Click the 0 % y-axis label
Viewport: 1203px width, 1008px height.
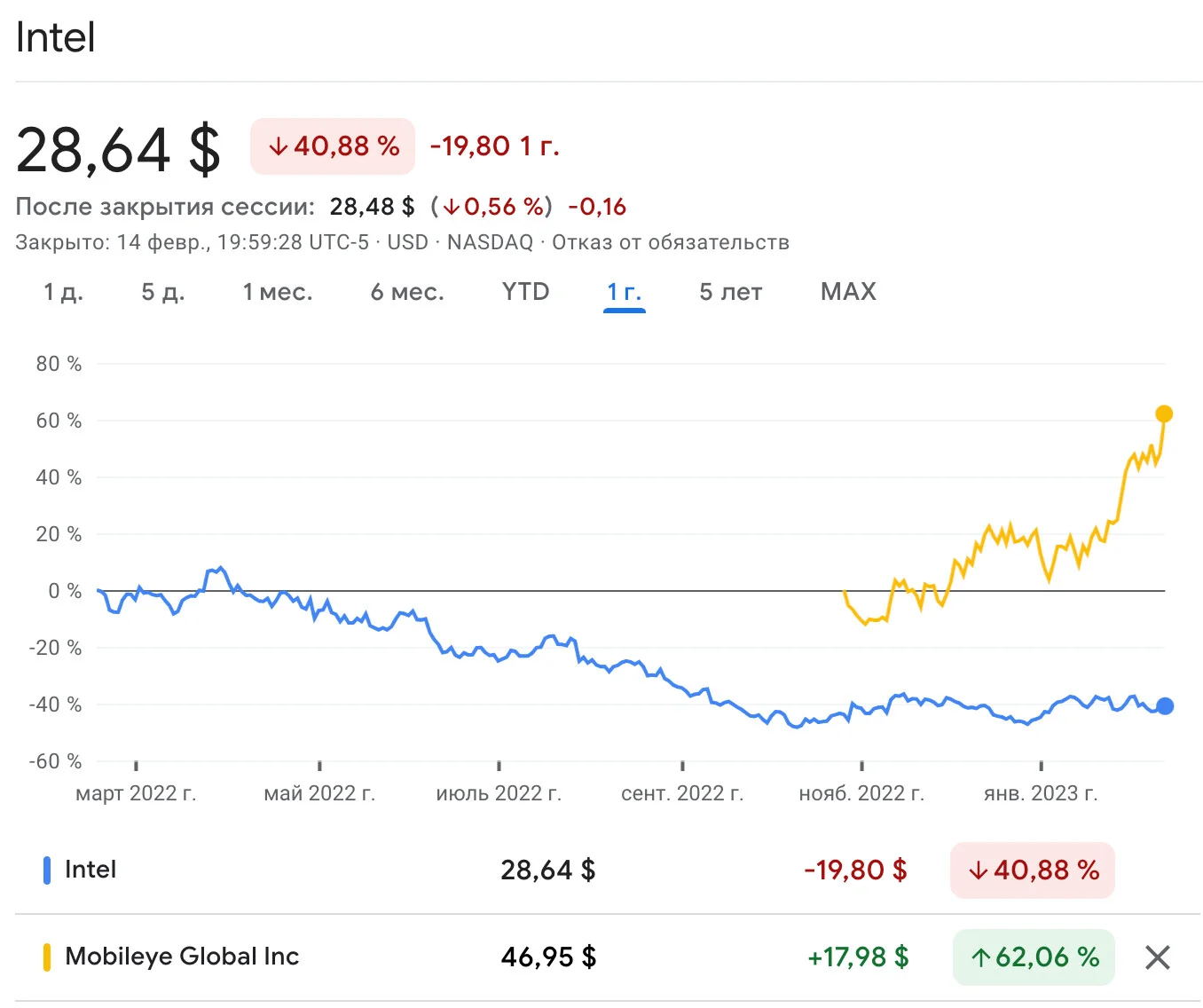65,591
